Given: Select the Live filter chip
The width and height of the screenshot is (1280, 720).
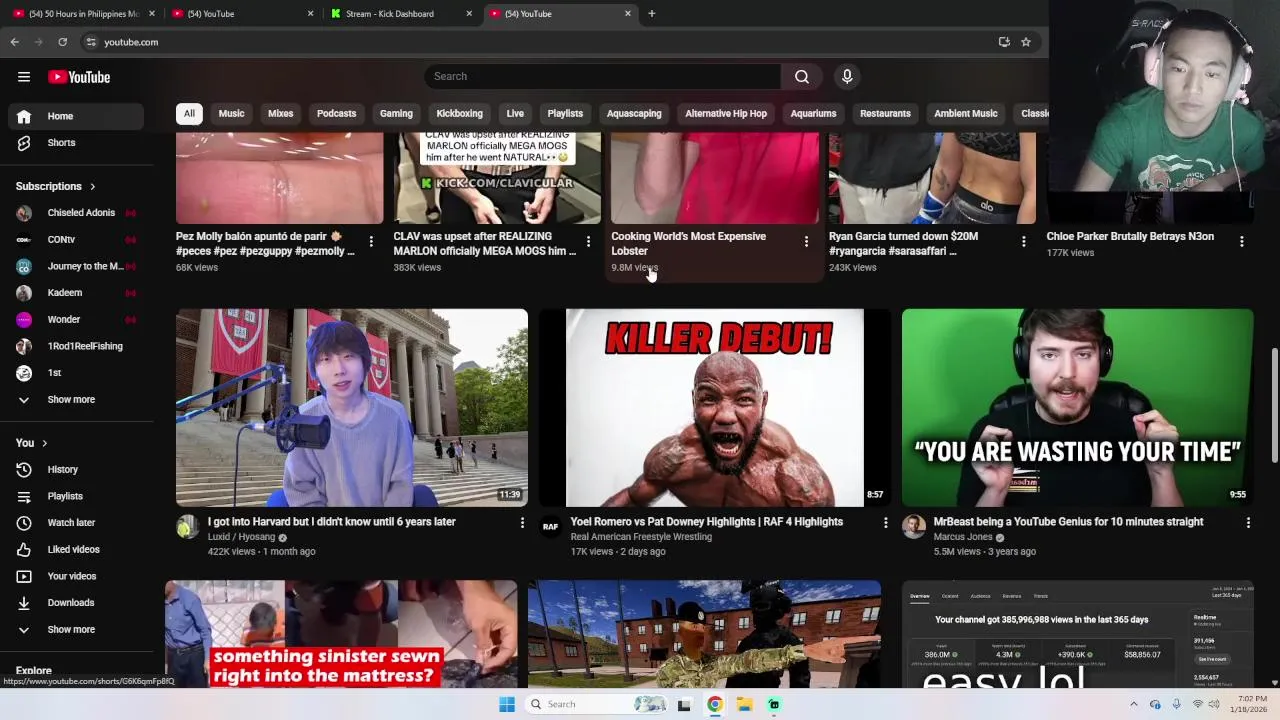Looking at the screenshot, I should pos(515,113).
